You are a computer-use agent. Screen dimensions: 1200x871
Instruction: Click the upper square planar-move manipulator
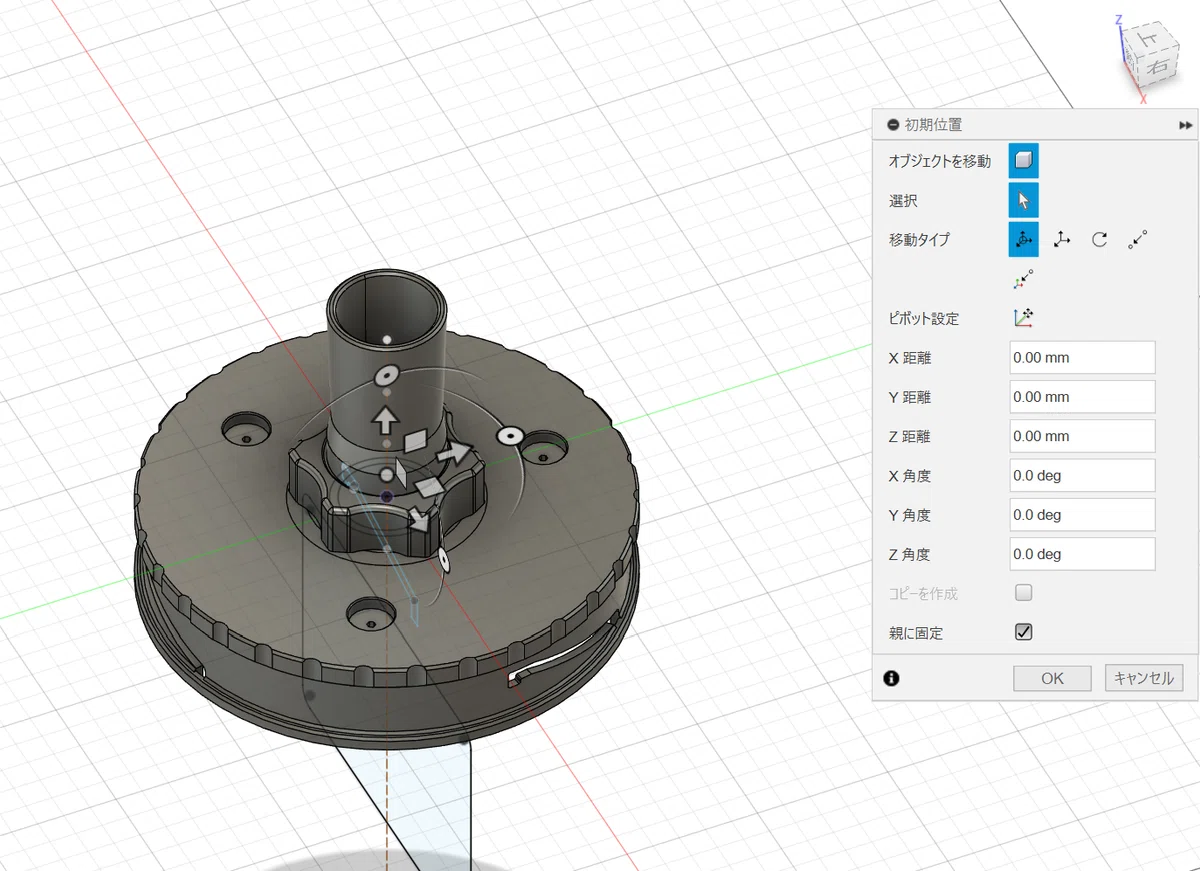coord(414,441)
